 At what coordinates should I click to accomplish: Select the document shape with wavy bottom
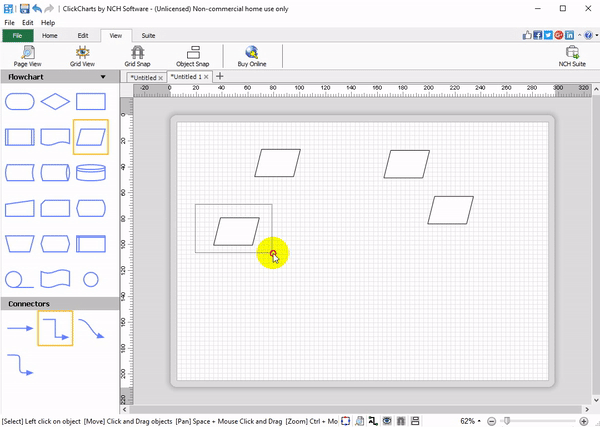tap(55, 137)
